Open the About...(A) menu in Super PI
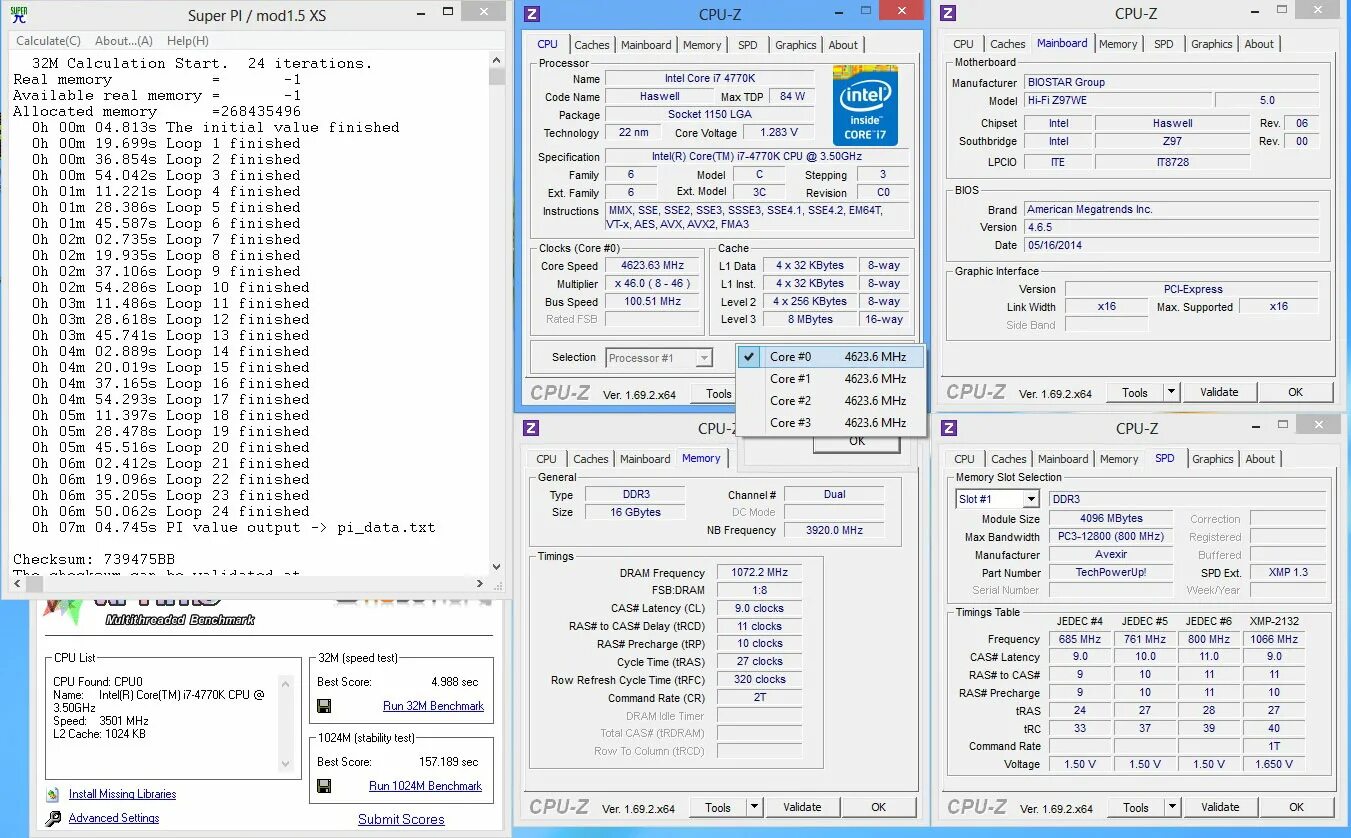Image resolution: width=1351 pixels, height=838 pixels. (x=124, y=41)
